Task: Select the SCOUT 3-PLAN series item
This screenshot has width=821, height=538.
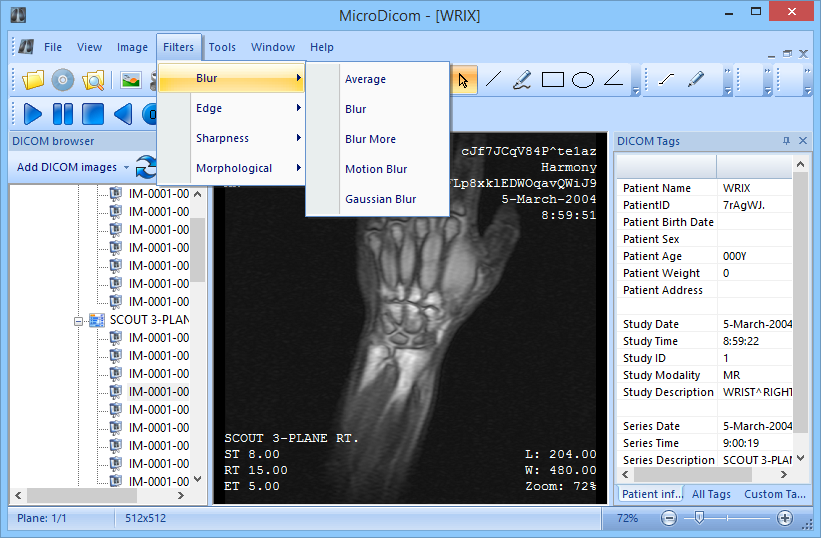Action: pos(149,320)
